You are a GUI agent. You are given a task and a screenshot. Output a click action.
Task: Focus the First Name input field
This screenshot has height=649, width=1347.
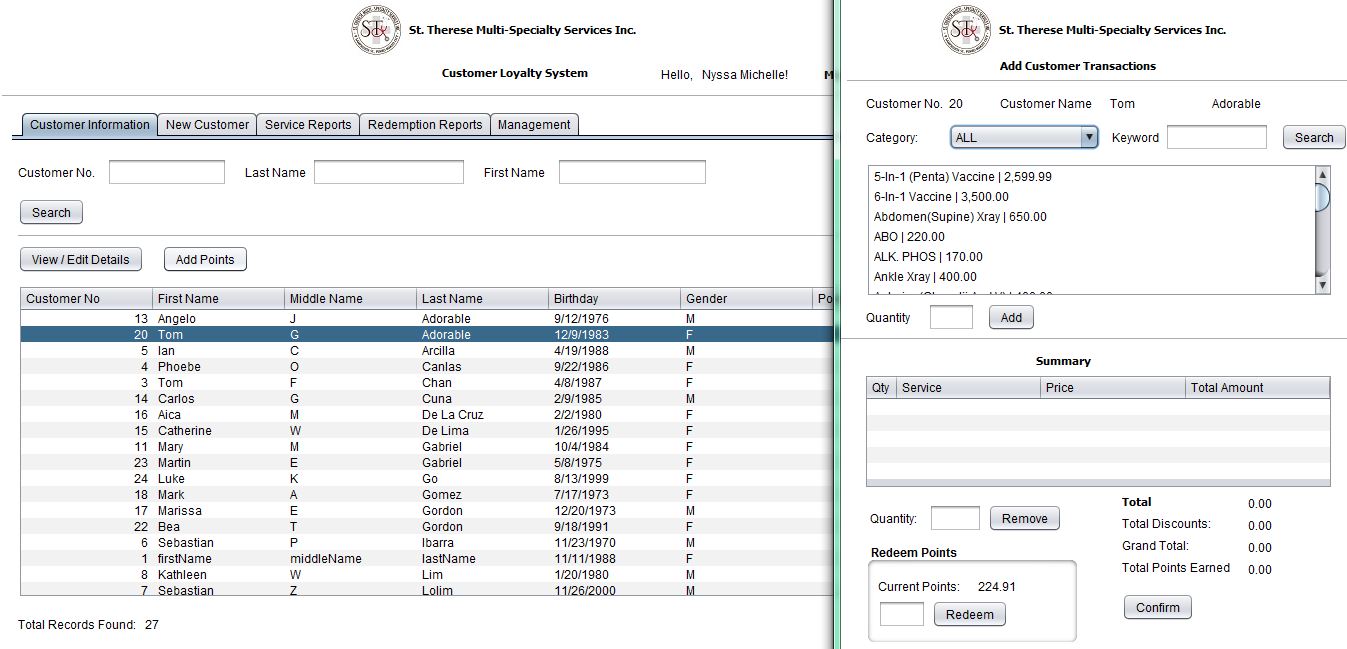(x=632, y=172)
